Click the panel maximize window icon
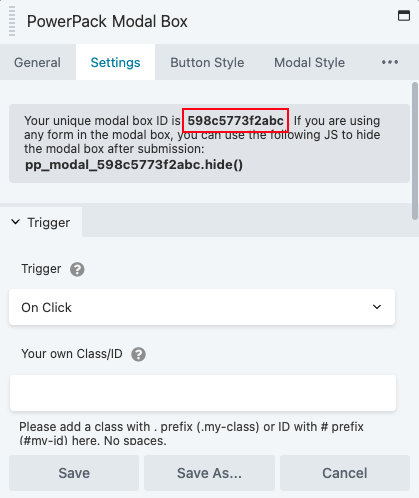The image size is (419, 498). (x=404, y=16)
